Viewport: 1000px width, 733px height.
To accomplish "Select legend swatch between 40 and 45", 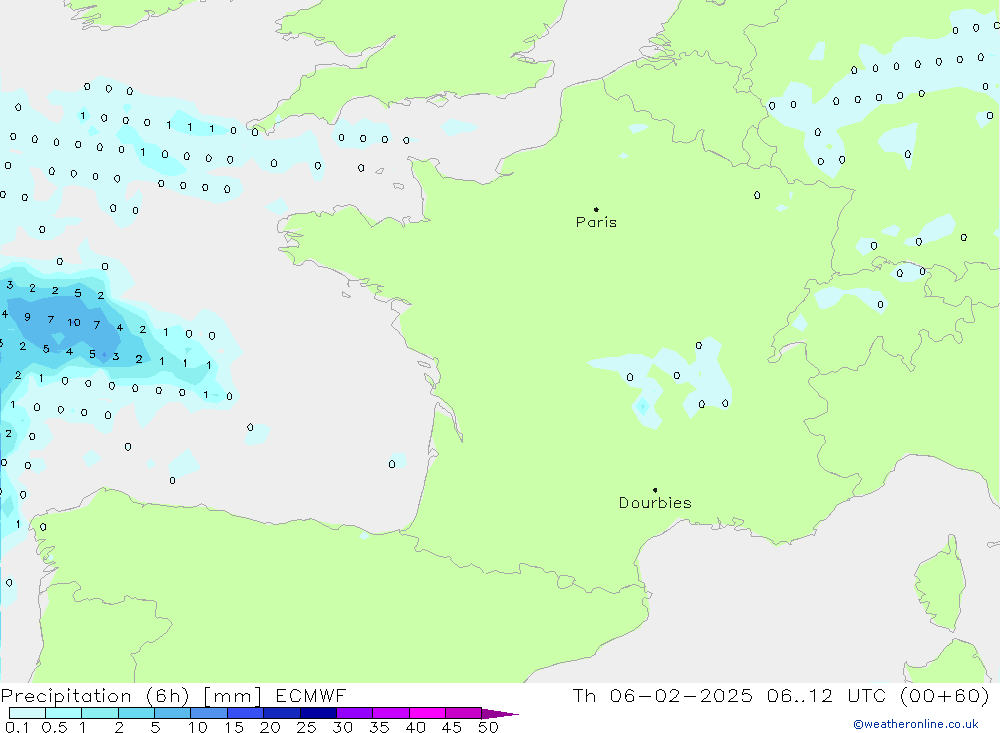I will click(427, 713).
